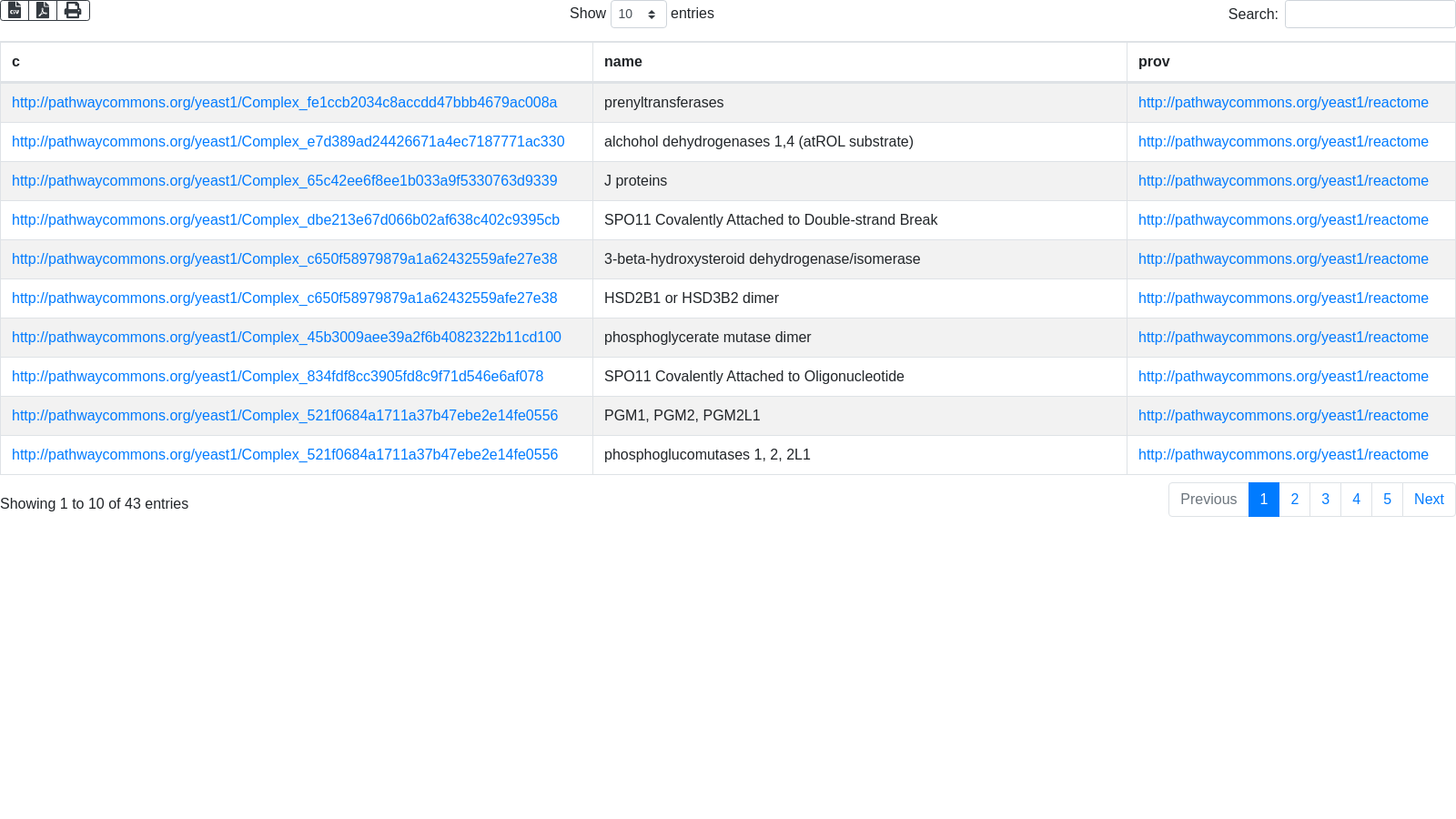Sort table by the 'name' column

(859, 62)
